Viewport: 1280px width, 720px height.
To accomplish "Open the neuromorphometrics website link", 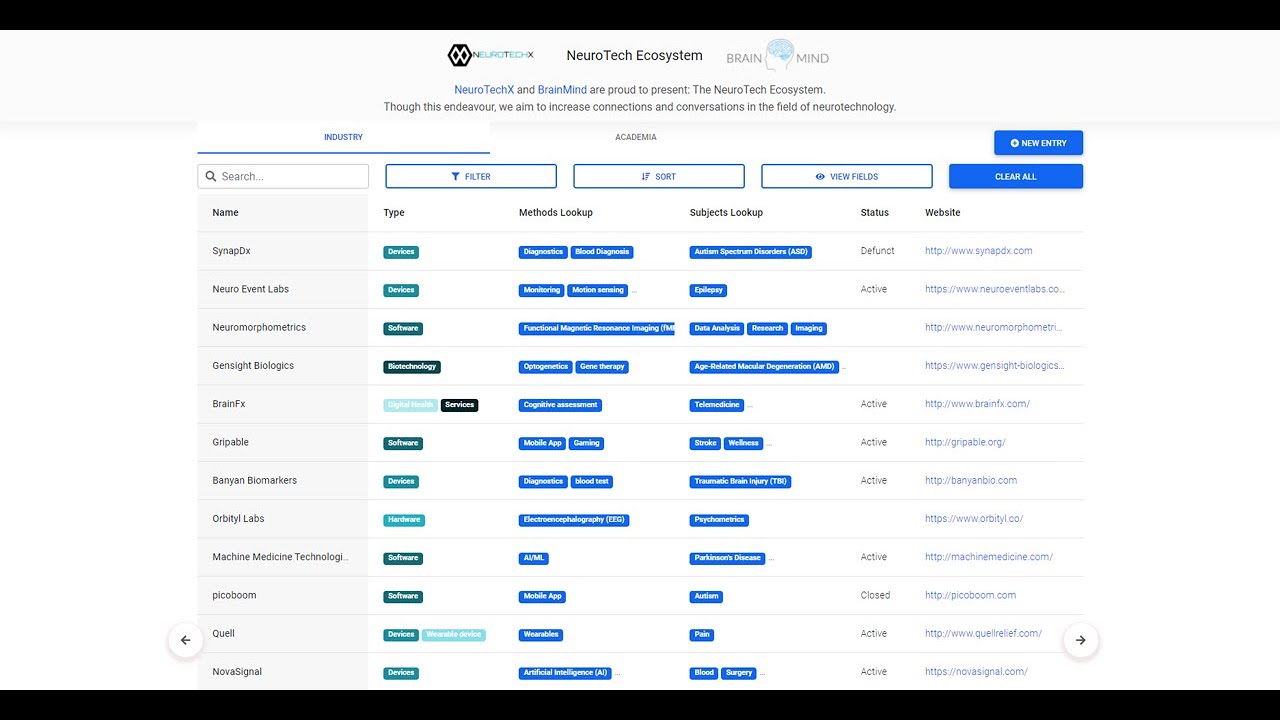I will point(994,327).
